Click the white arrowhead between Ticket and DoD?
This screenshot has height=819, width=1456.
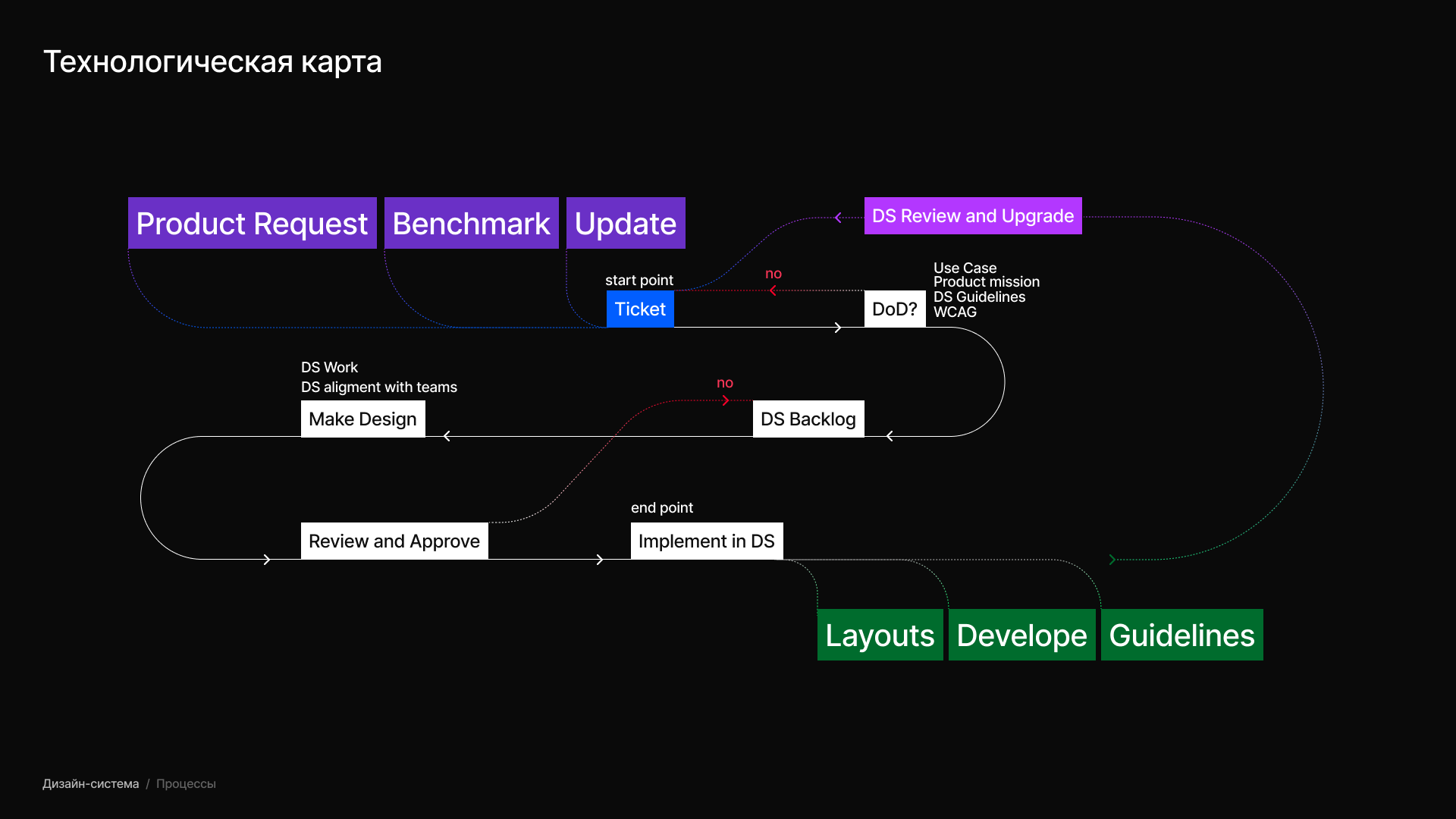pyautogui.click(x=838, y=328)
